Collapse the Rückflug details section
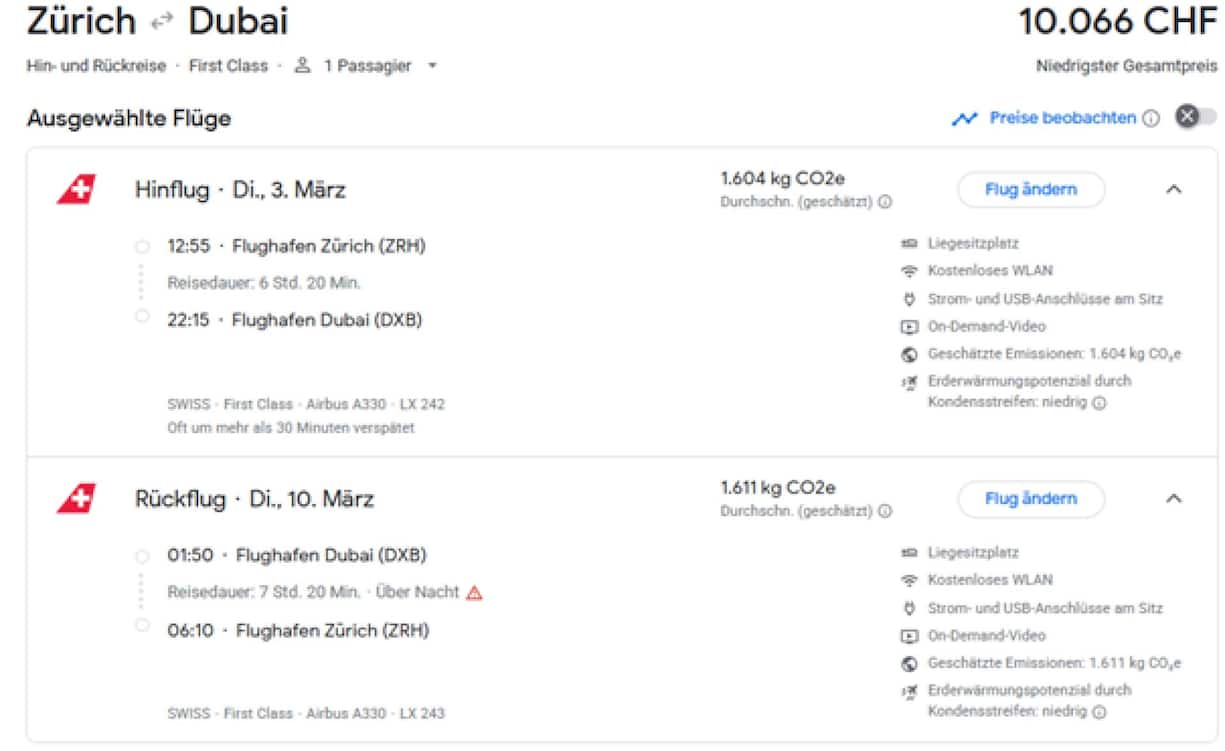The width and height of the screenshot is (1225, 751). click(x=1174, y=499)
